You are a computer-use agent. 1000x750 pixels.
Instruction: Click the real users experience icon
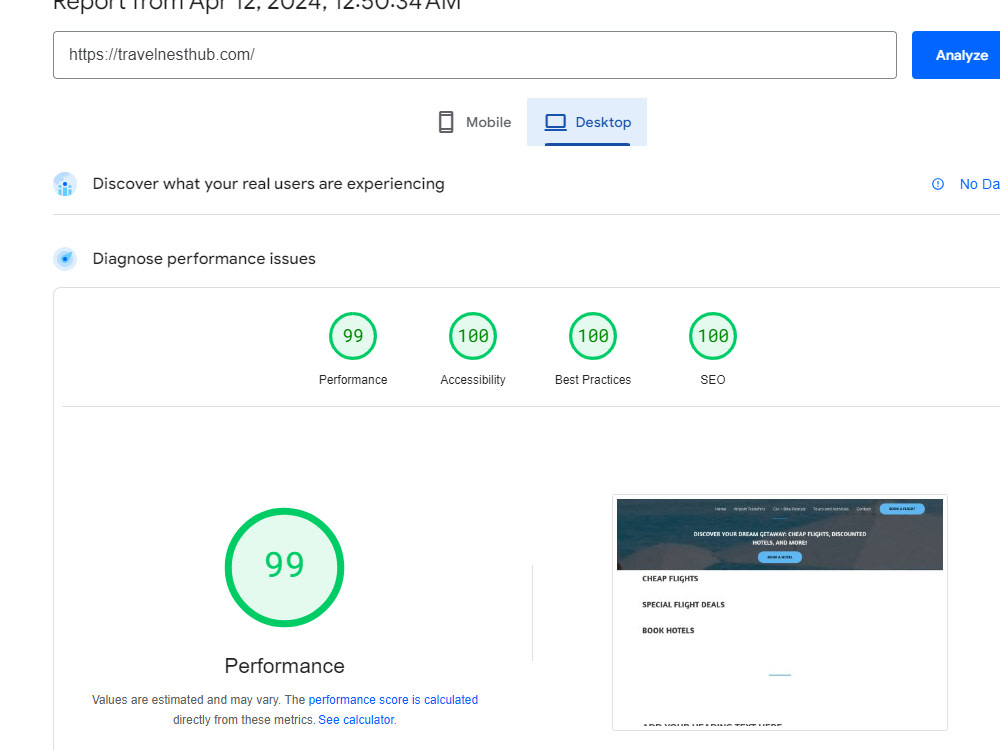coord(65,184)
